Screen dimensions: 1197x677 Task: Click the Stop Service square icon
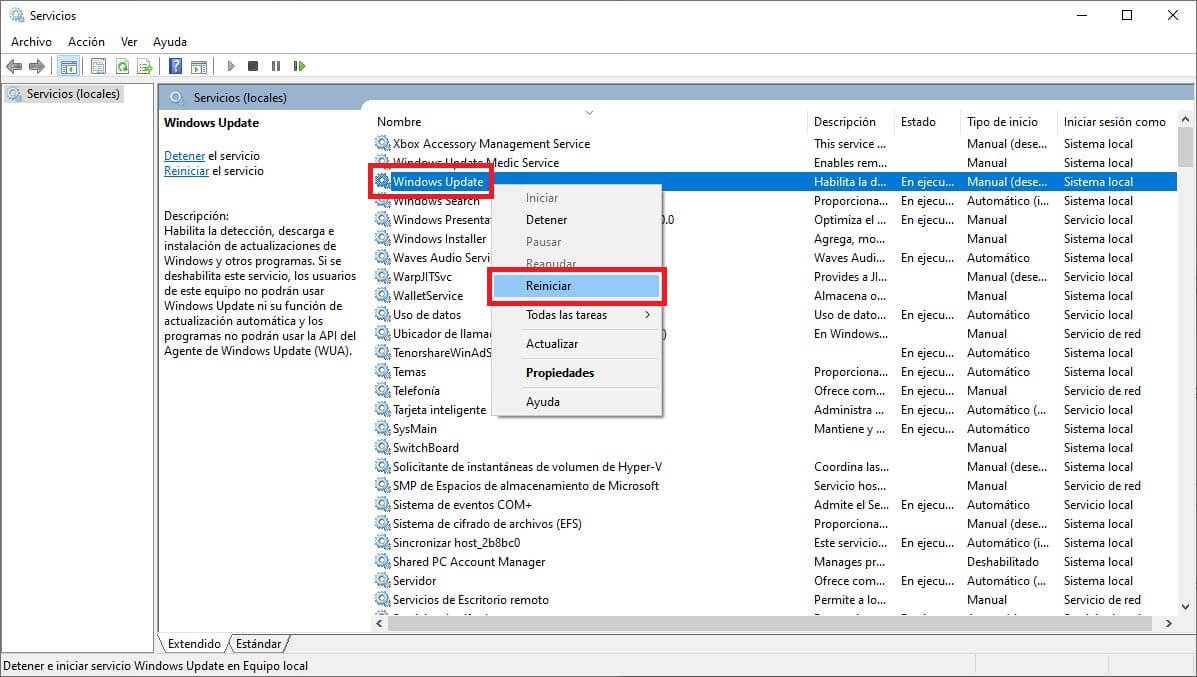tap(253, 66)
